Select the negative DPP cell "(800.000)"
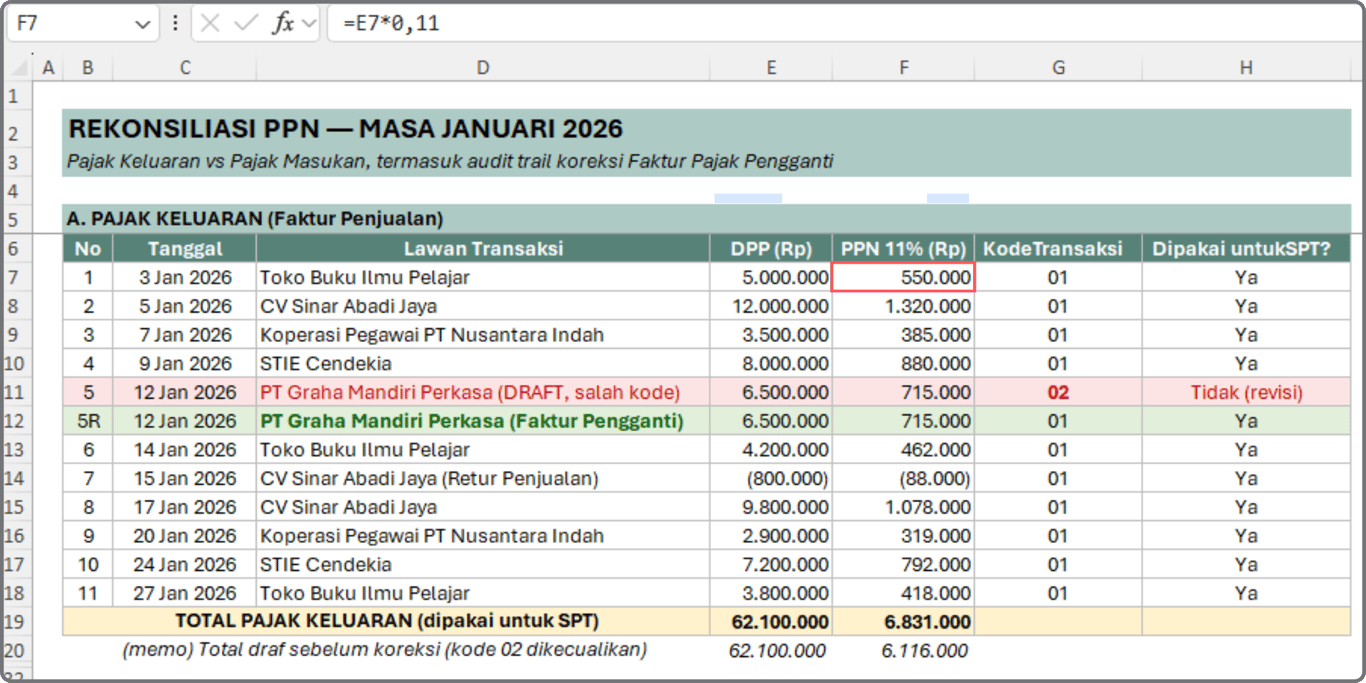1366x683 pixels. [x=771, y=479]
